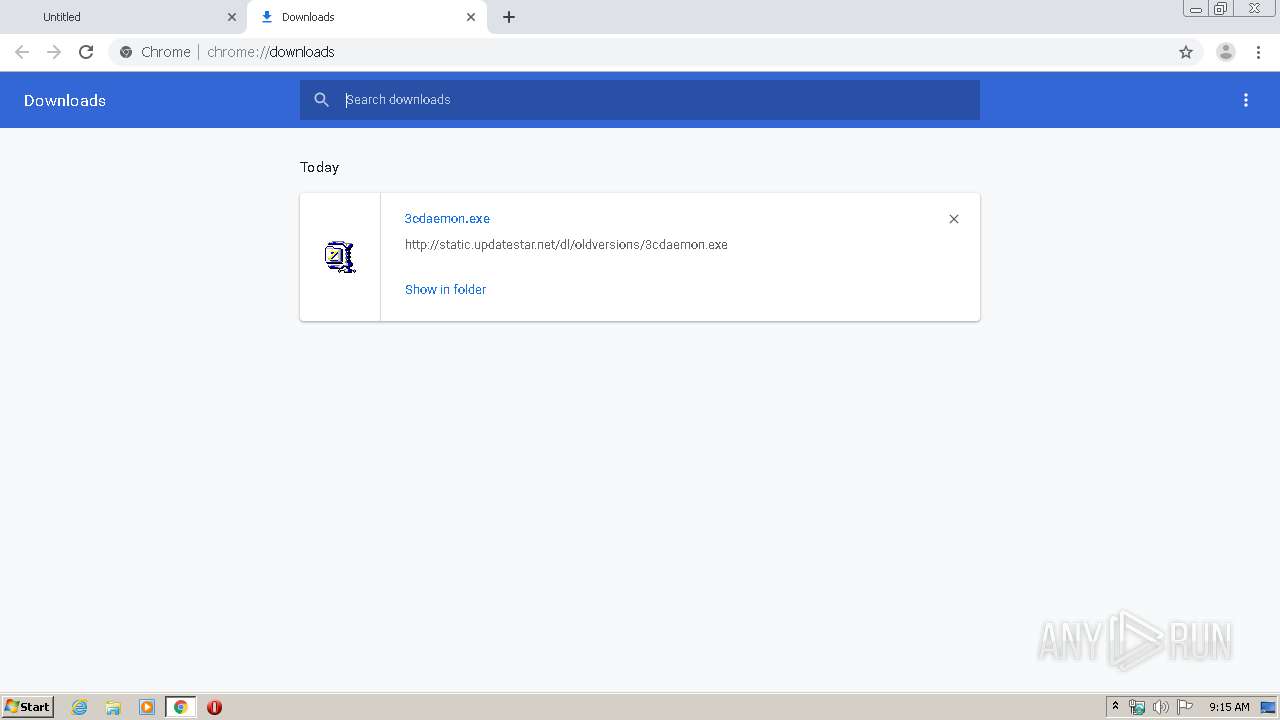Open Downloads page more actions menu
The height and width of the screenshot is (720, 1280).
1246,100
